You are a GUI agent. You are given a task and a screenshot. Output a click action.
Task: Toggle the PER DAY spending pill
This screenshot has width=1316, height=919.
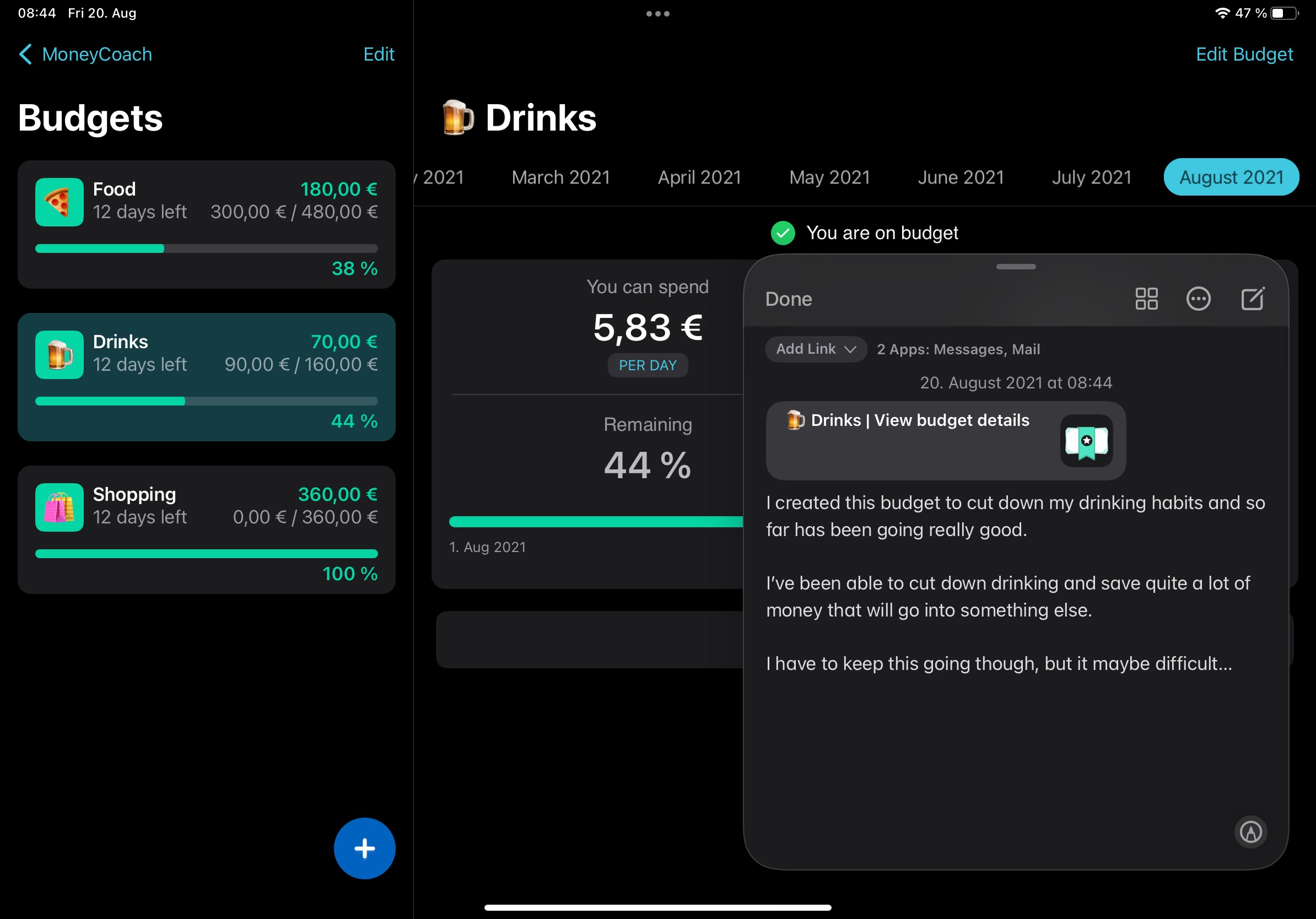[x=647, y=365]
